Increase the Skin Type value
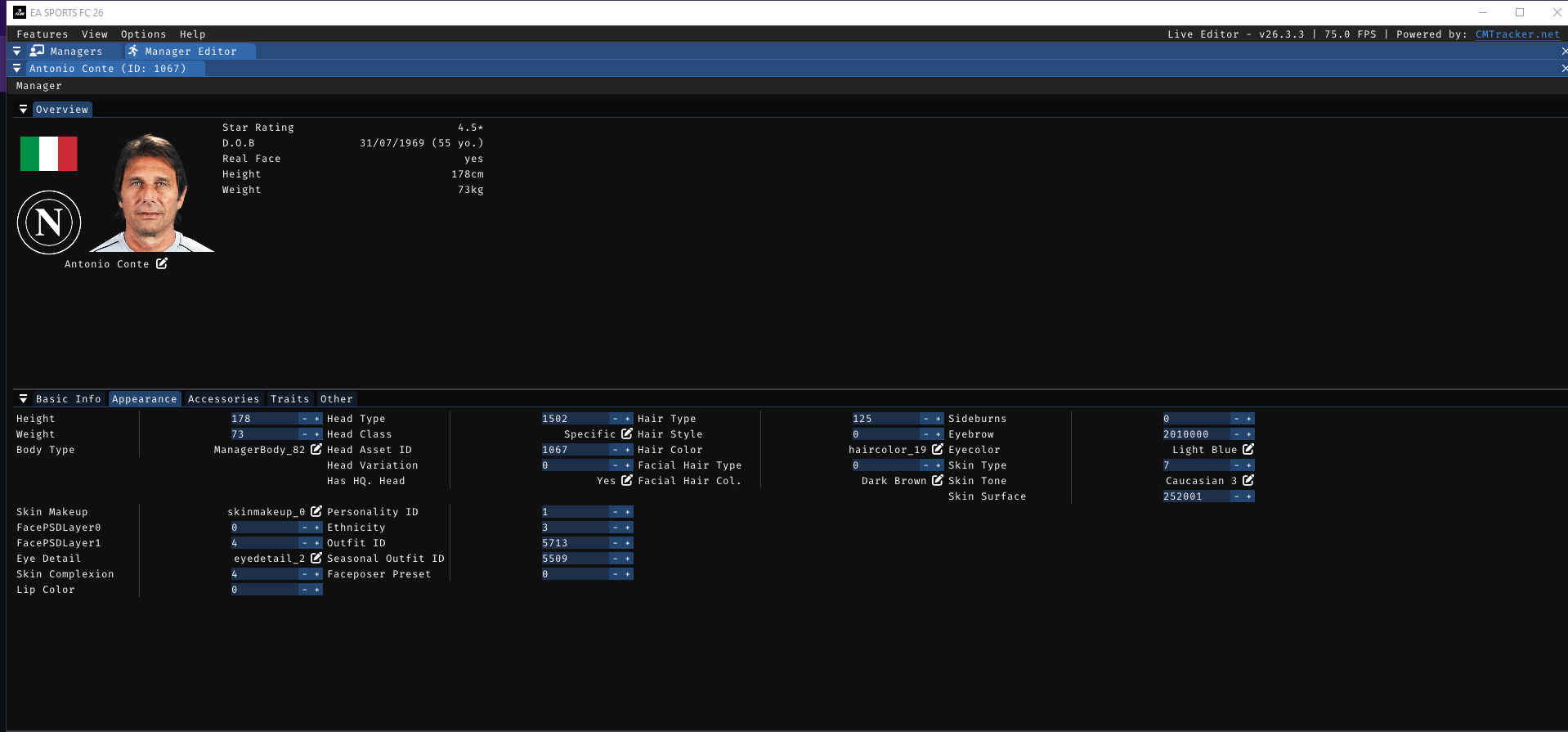This screenshot has width=1568, height=732. click(1249, 465)
